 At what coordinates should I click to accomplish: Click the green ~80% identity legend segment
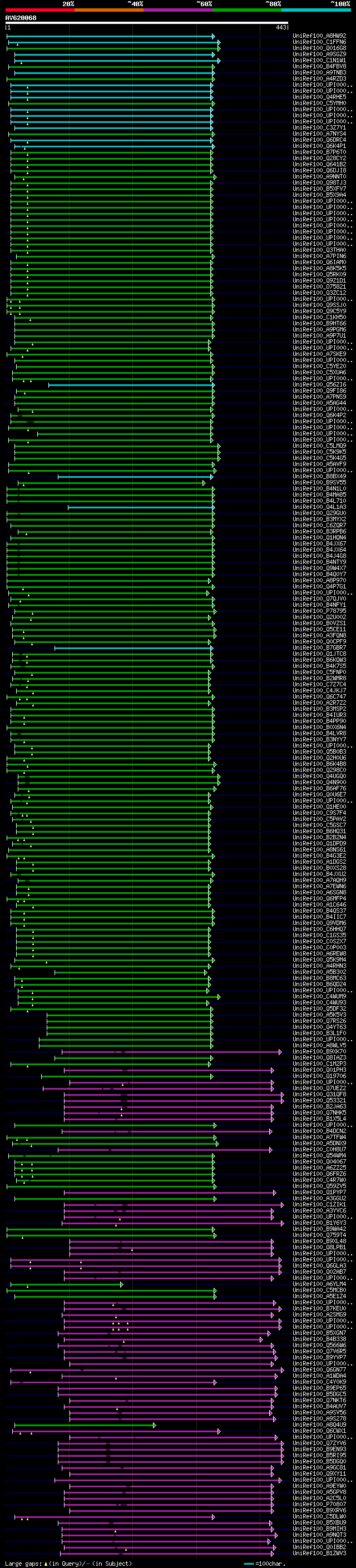coord(247,10)
